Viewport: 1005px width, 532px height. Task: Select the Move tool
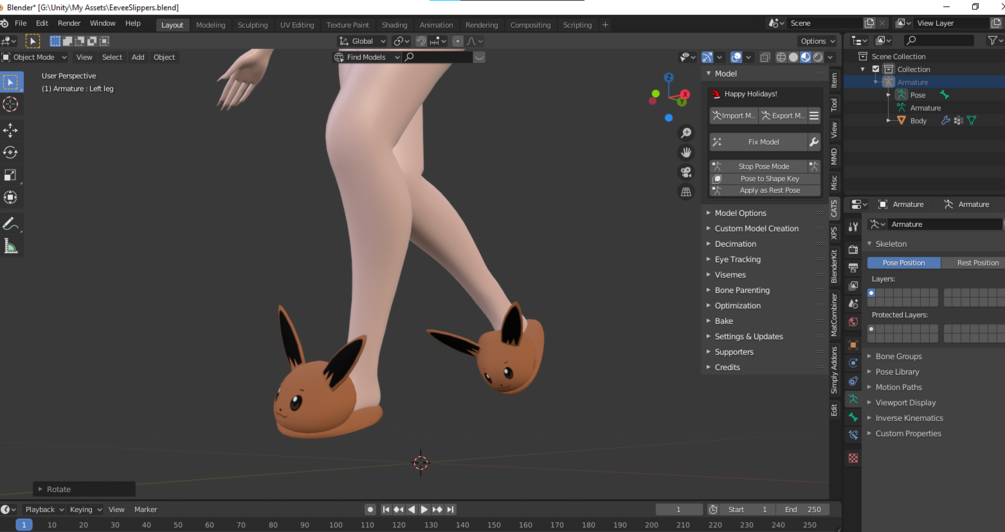pyautogui.click(x=11, y=130)
